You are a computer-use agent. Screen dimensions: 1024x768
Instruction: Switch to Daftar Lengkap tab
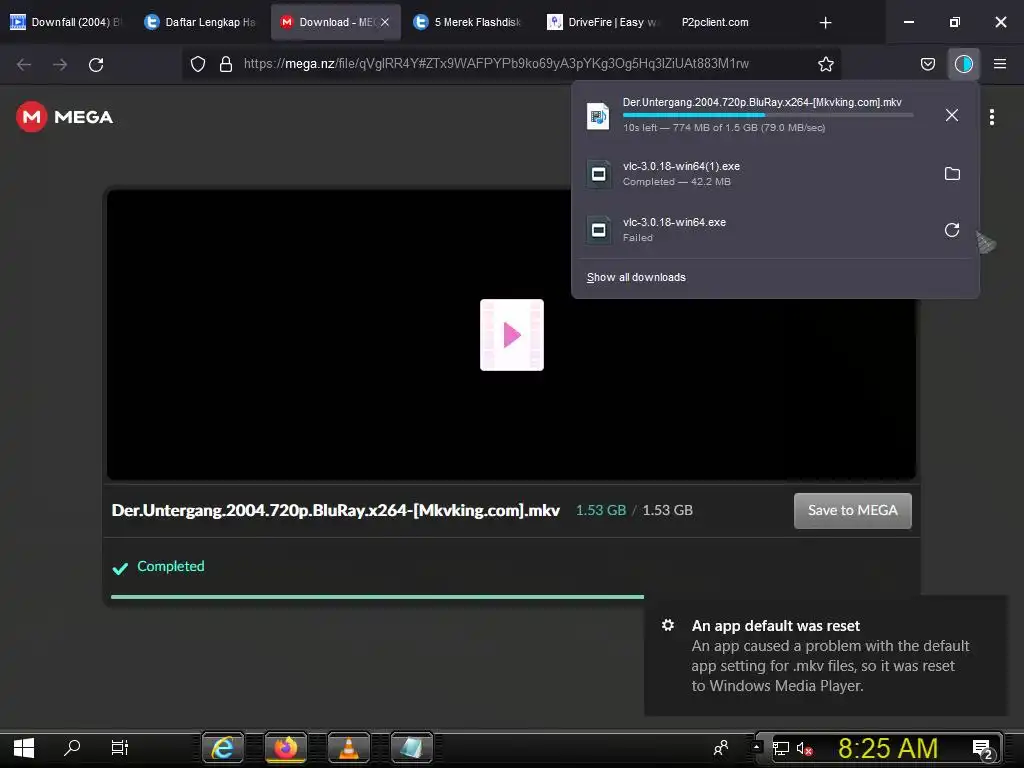[x=200, y=22]
